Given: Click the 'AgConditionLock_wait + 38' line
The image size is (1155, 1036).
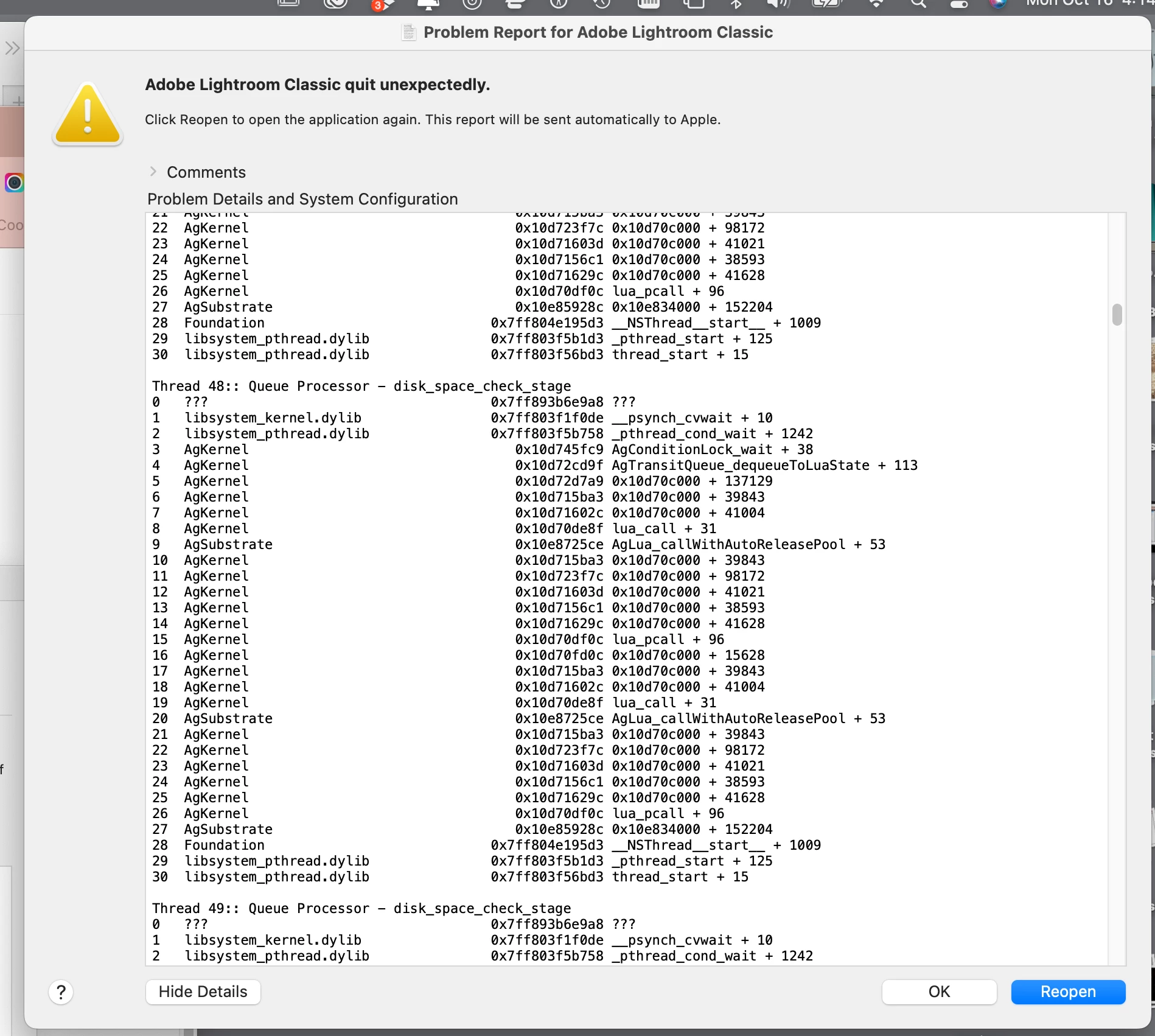Looking at the screenshot, I should pos(483,449).
